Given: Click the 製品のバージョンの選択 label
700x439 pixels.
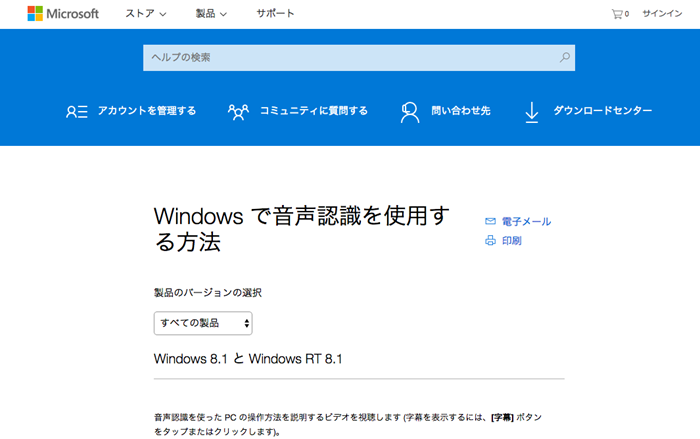Looking at the screenshot, I should tap(208, 293).
